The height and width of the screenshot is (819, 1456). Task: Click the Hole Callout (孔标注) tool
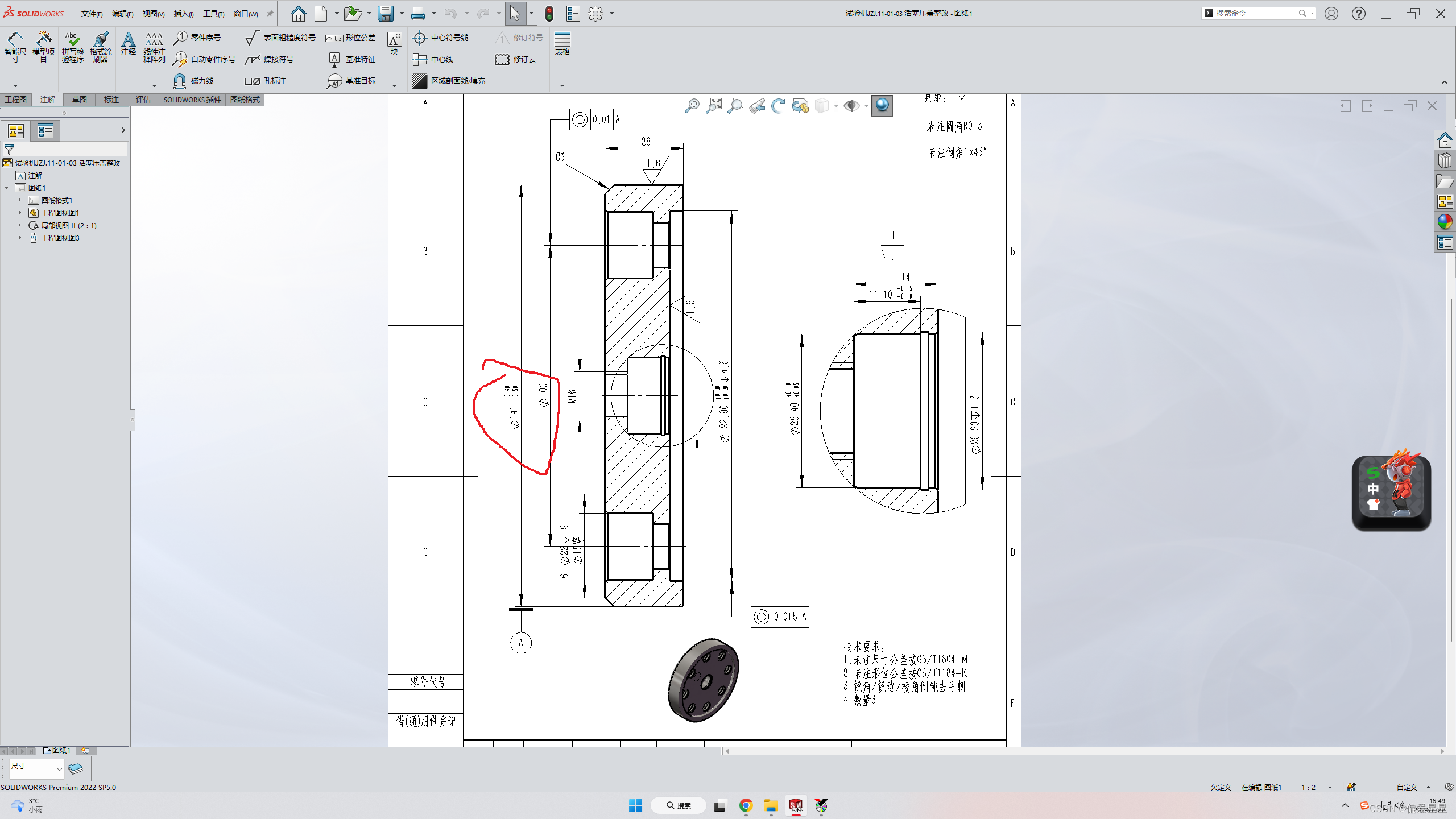[x=252, y=81]
